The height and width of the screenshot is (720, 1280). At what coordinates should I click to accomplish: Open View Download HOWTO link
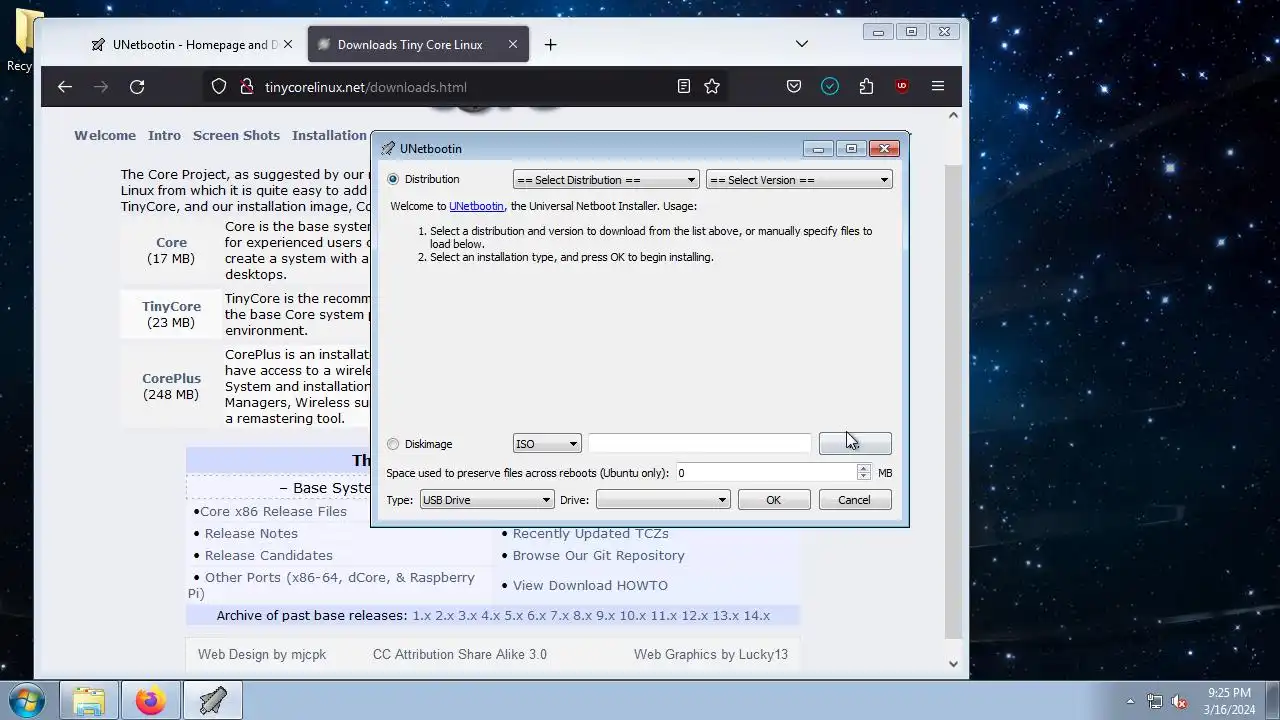tap(590, 585)
